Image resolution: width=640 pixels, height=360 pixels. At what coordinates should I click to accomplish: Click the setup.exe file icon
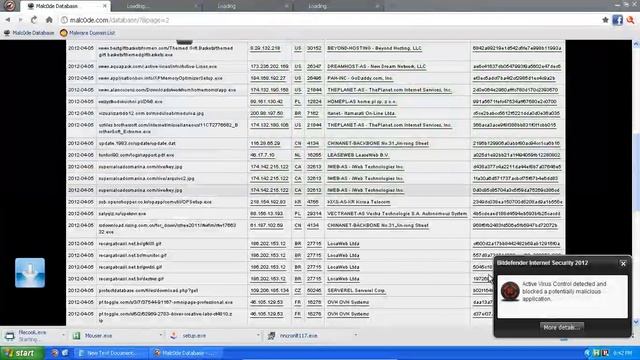click(x=174, y=336)
